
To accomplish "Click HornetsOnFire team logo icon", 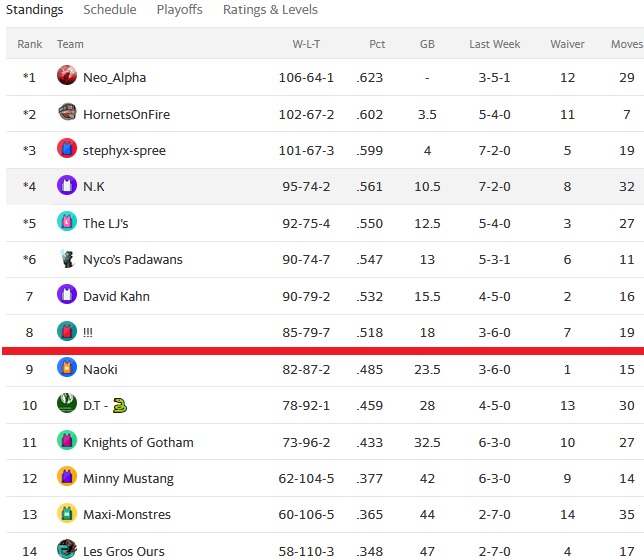I will 67,112.
